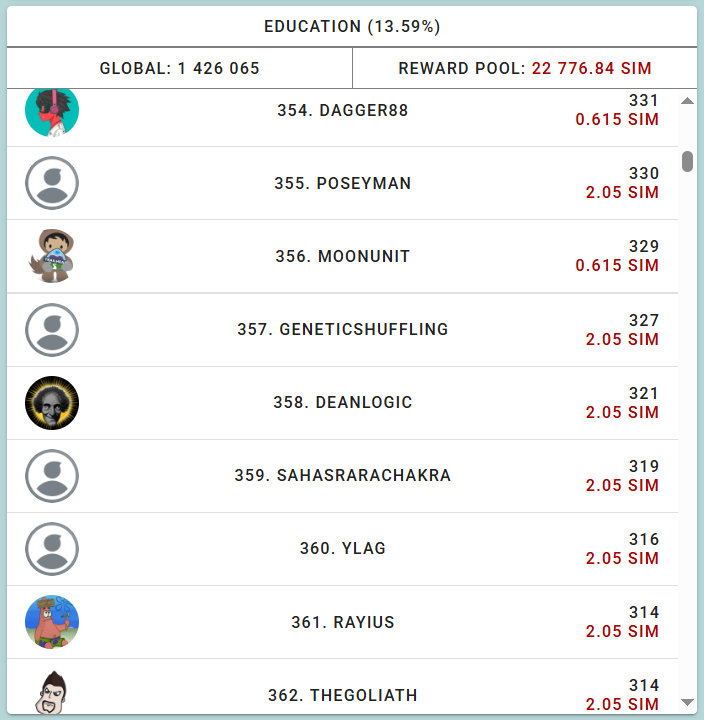Click Sahasrarachakra's default avatar icon
This screenshot has height=720, width=704.
point(52,476)
